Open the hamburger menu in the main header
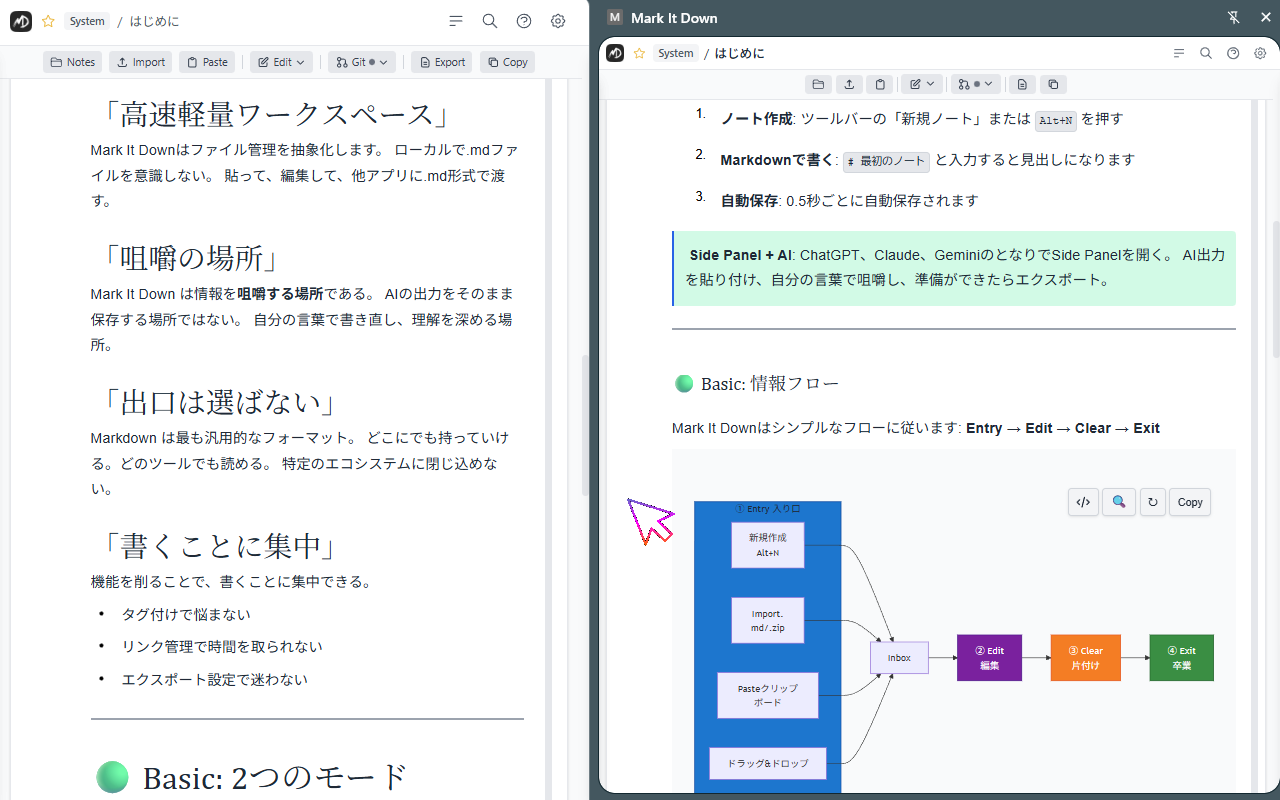The height and width of the screenshot is (800, 1280). pyautogui.click(x=456, y=20)
